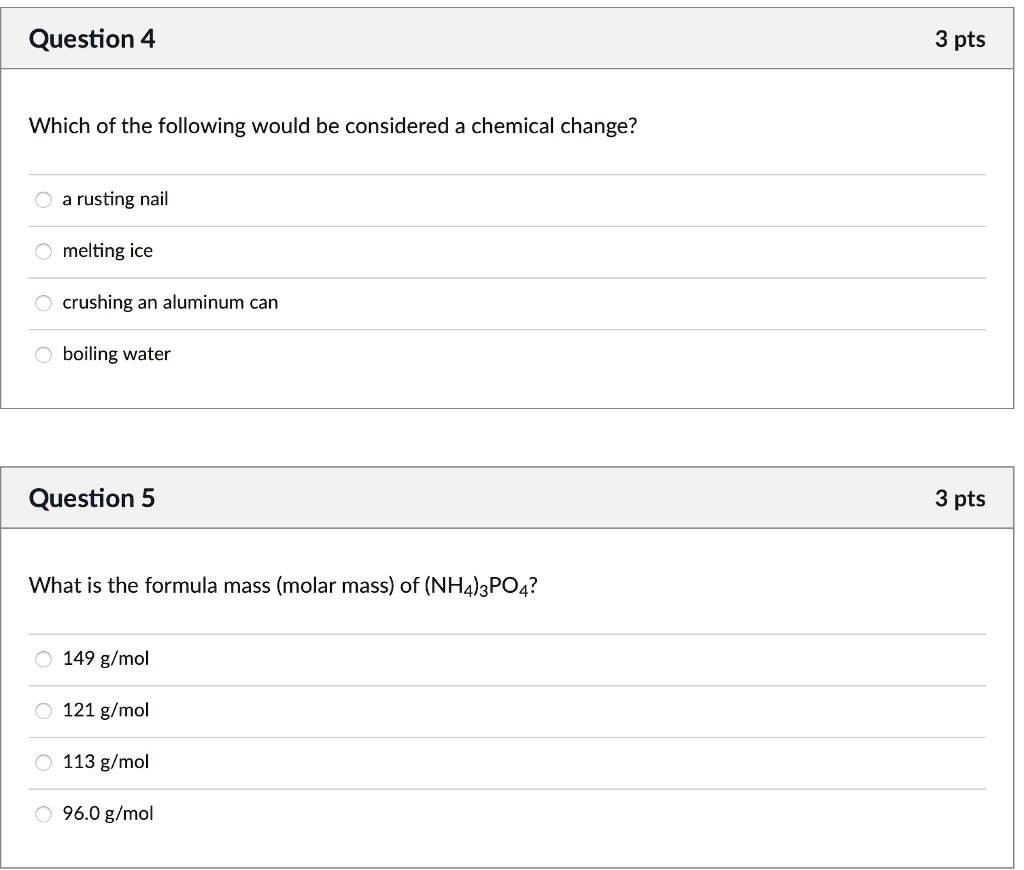The width and height of the screenshot is (1024, 870).
Task: Choose the '149 g/mol' answer
Action: click(43, 658)
